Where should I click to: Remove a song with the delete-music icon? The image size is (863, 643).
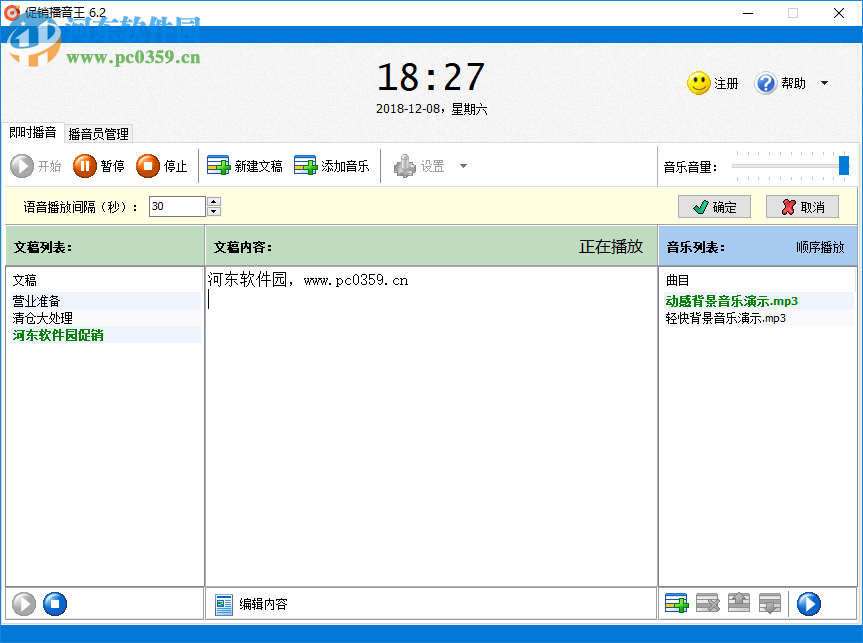pyautogui.click(x=707, y=602)
